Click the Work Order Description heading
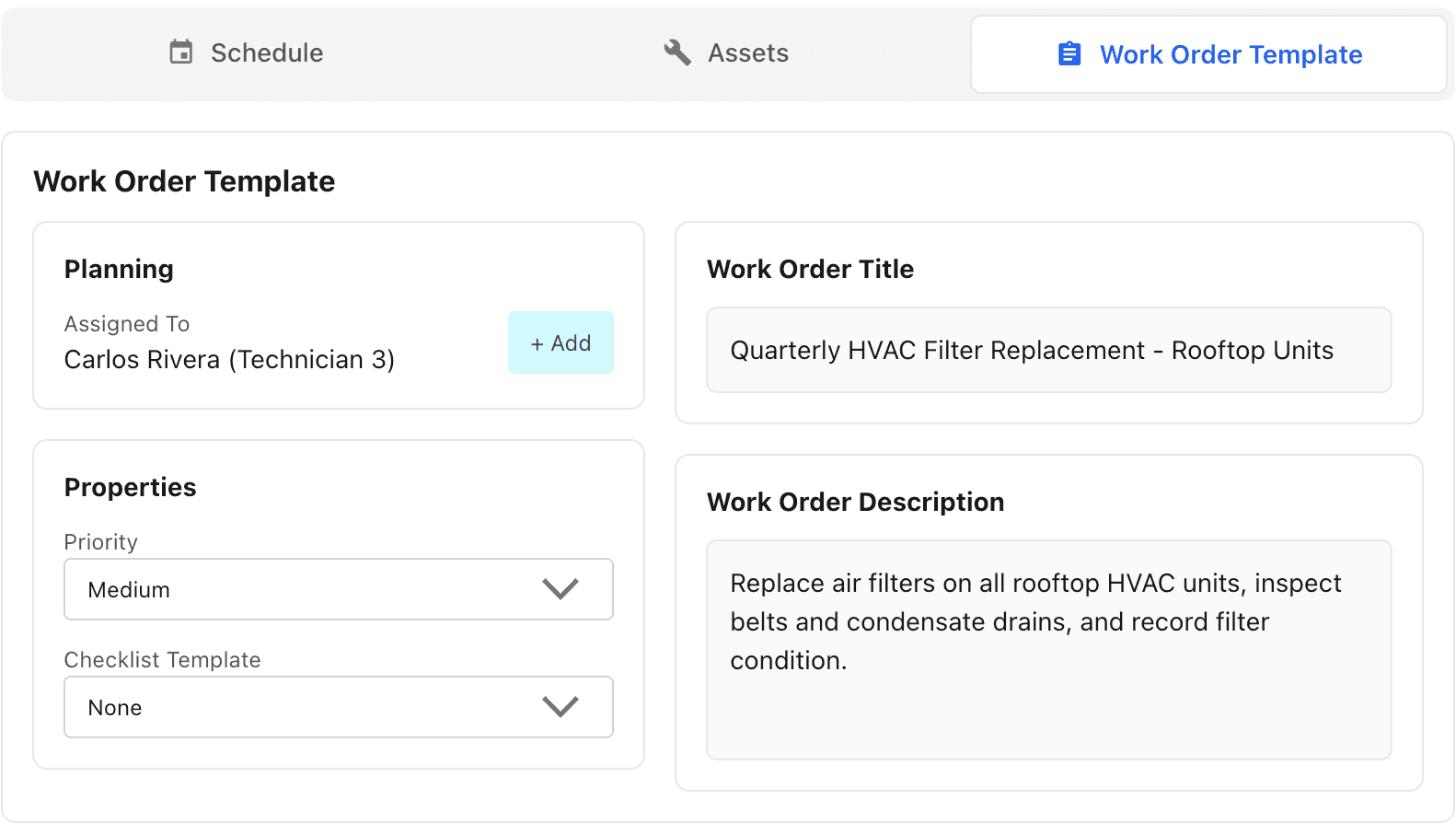This screenshot has width=1456, height=834. click(856, 502)
